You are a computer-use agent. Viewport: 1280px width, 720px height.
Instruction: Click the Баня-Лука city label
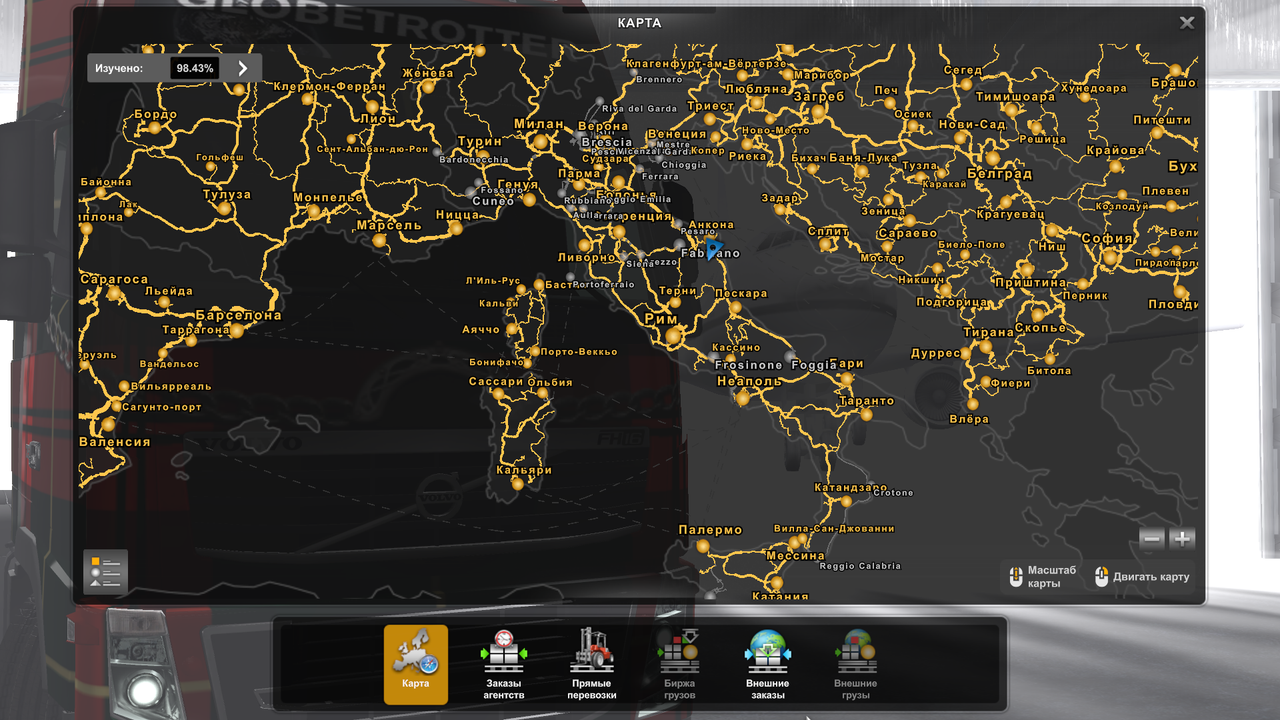tap(863, 158)
